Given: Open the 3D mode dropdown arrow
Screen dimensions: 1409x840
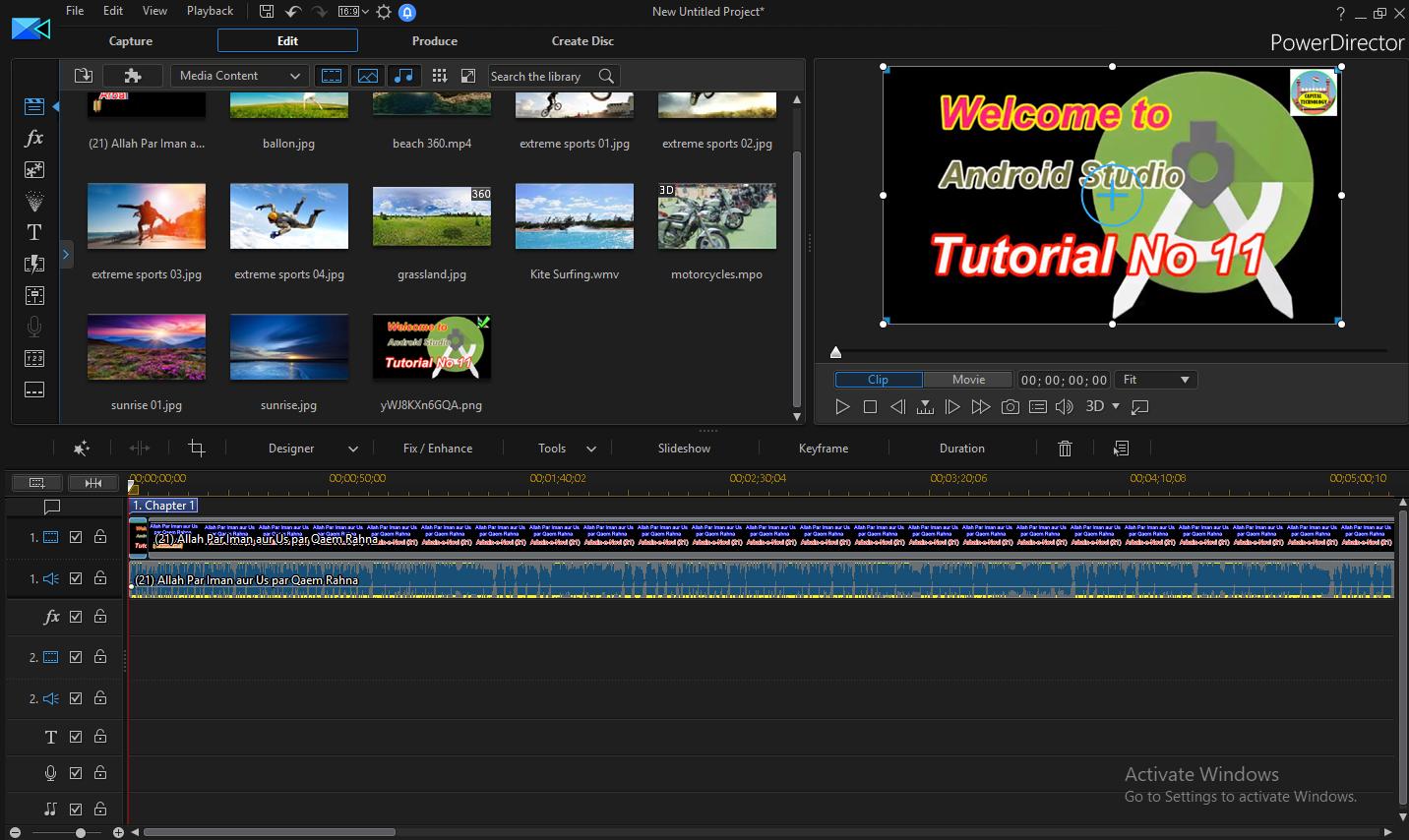Looking at the screenshot, I should [x=1115, y=406].
